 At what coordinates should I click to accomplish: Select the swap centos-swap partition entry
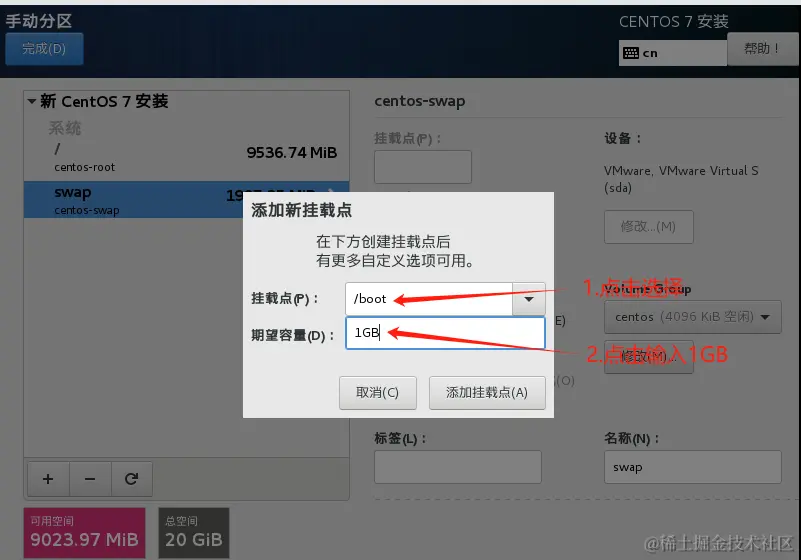134,200
